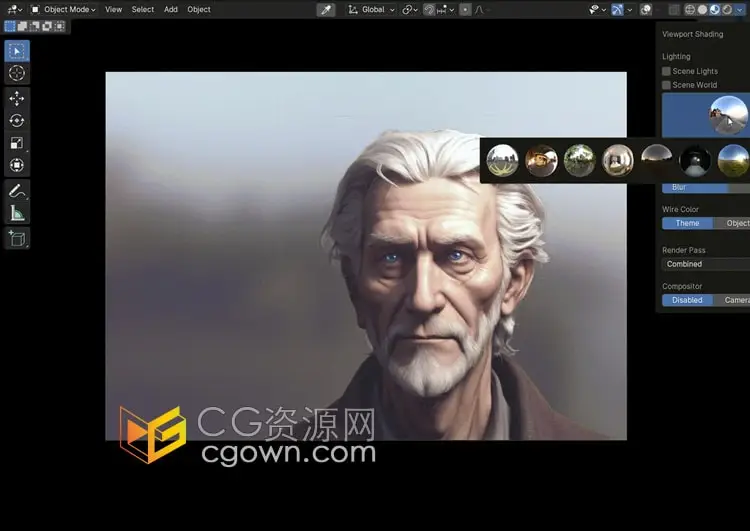Select the city skyline HDRI sphere
Screen dimensions: 750x531
pyautogui.click(x=502, y=161)
